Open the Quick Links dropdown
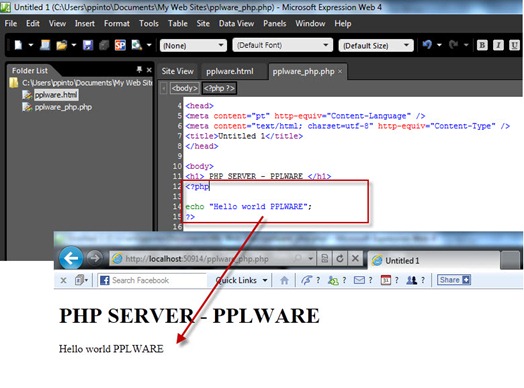 pos(241,280)
